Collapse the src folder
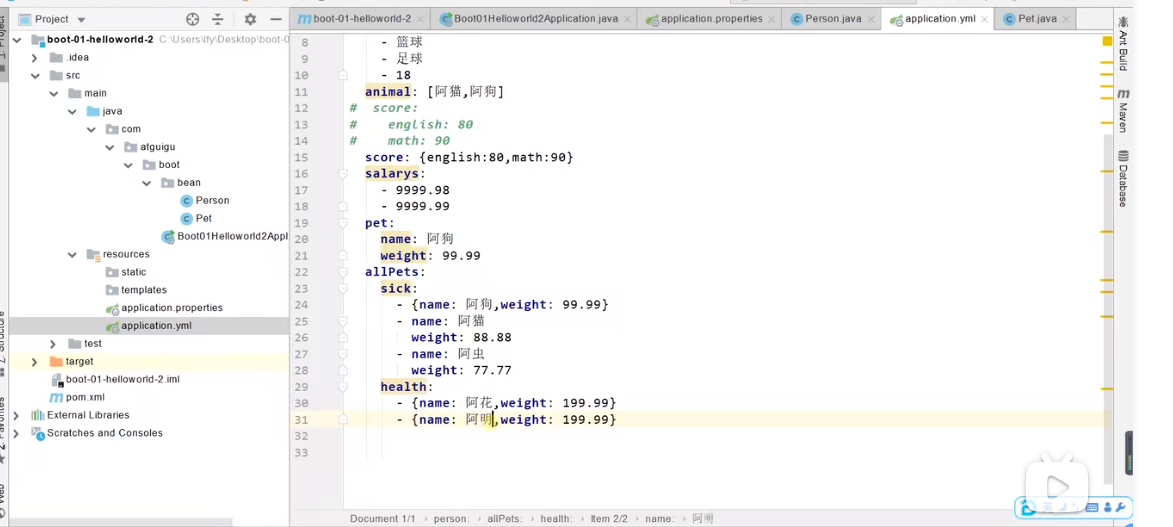This screenshot has height=527, width=1173. point(34,76)
